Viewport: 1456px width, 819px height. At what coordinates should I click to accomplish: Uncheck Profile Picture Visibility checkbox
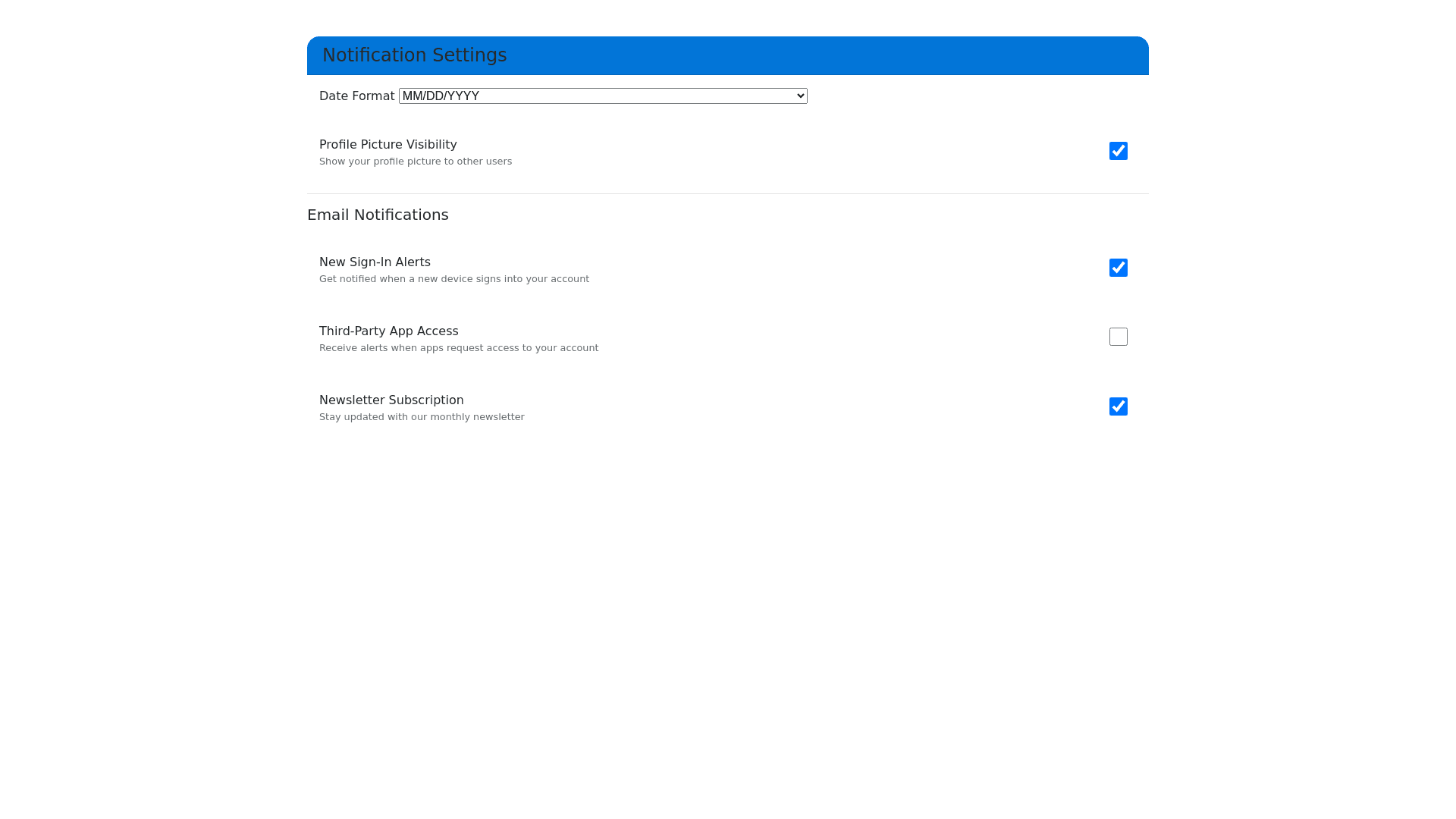click(x=1119, y=151)
